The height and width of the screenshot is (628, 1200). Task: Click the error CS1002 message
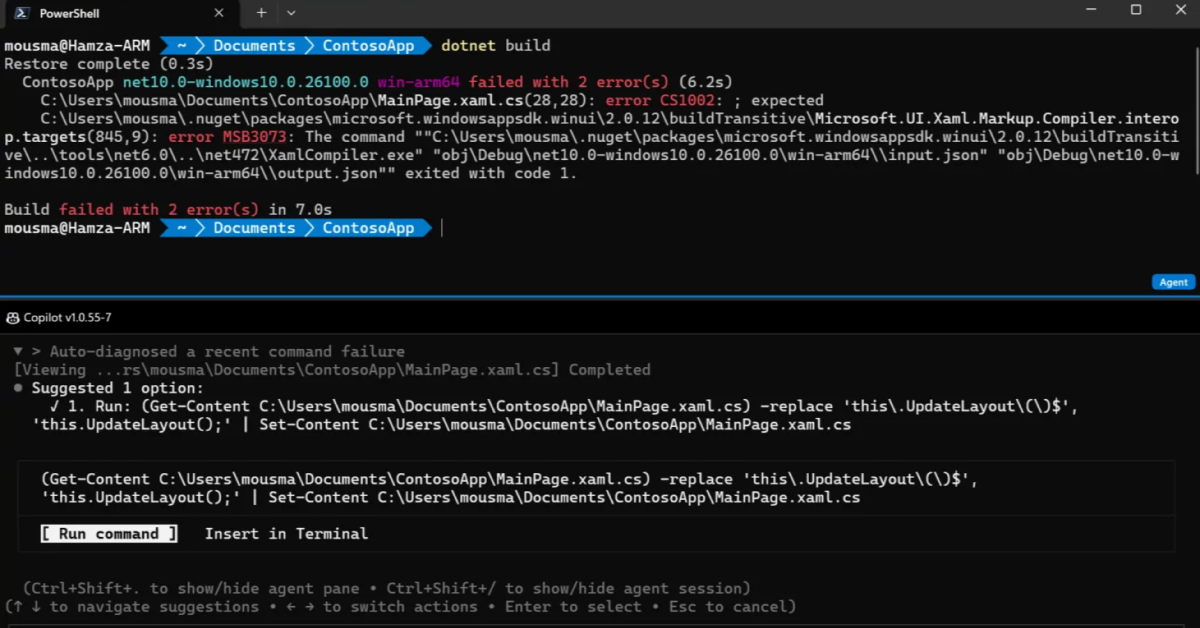[x=715, y=100]
